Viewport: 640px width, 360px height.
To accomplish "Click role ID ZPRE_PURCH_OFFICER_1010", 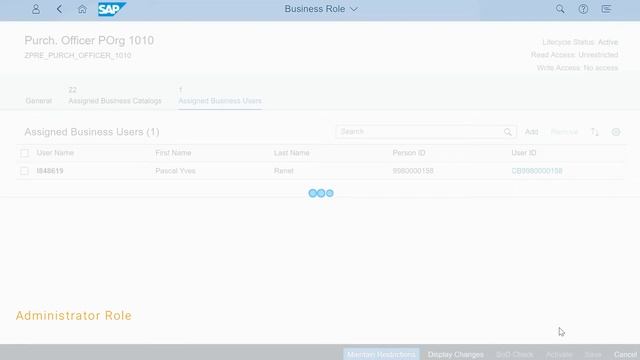I will pos(78,56).
